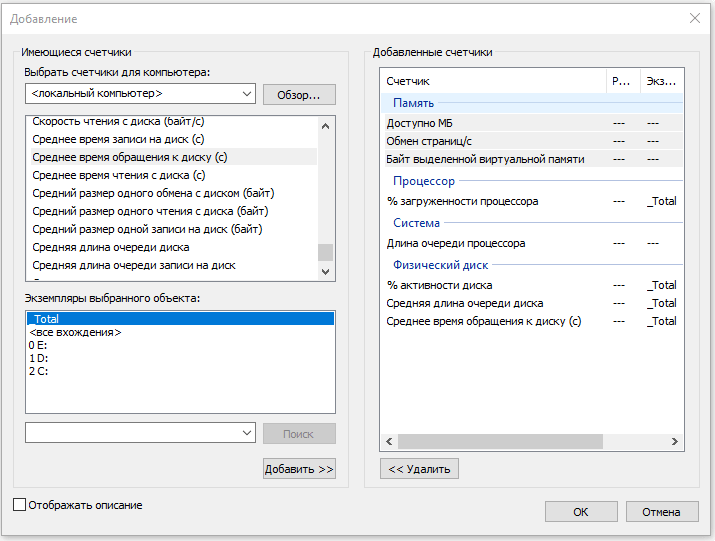Select added counter Доступно МБ

click(532, 123)
